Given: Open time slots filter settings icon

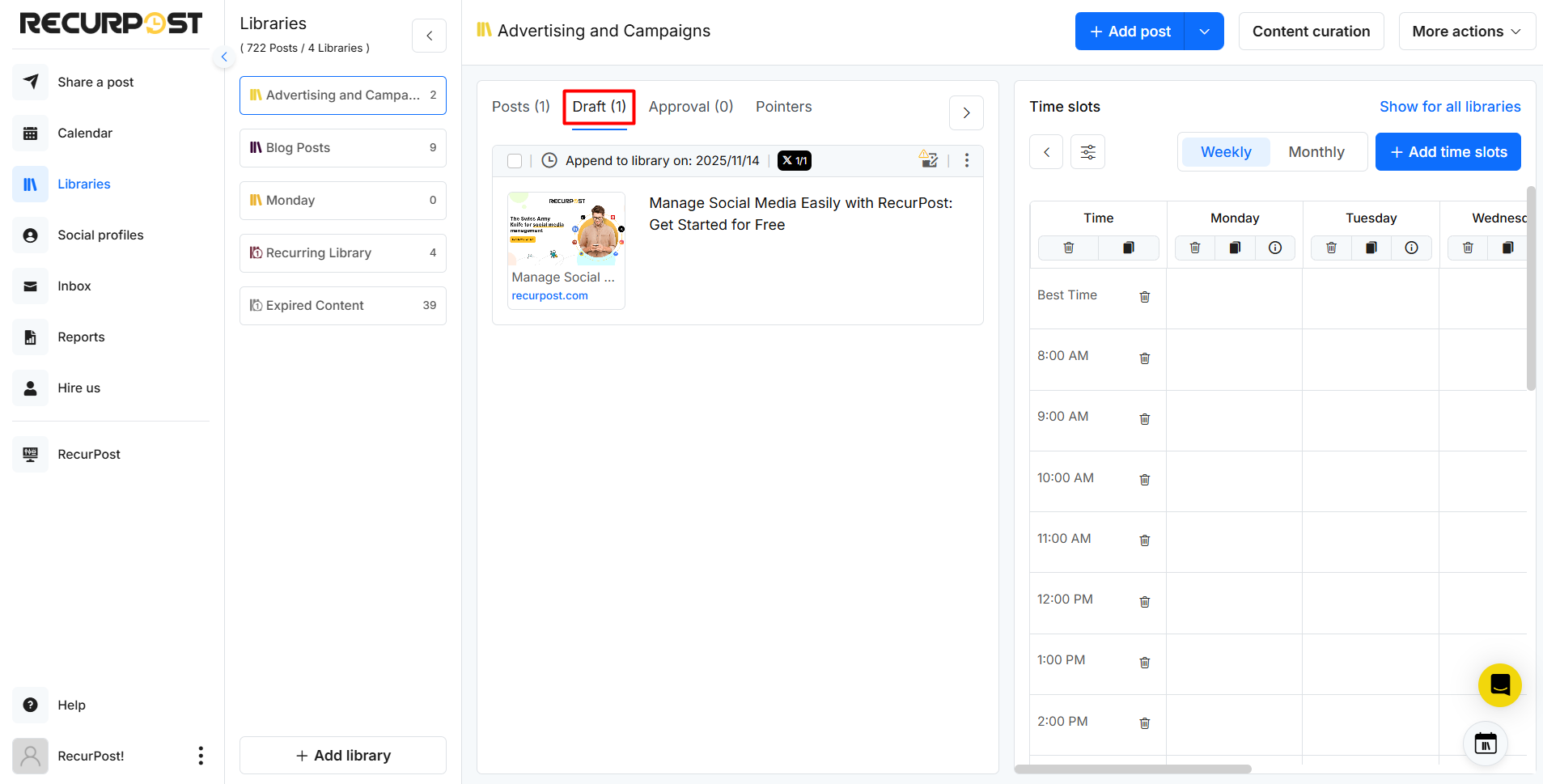Looking at the screenshot, I should click(x=1087, y=152).
